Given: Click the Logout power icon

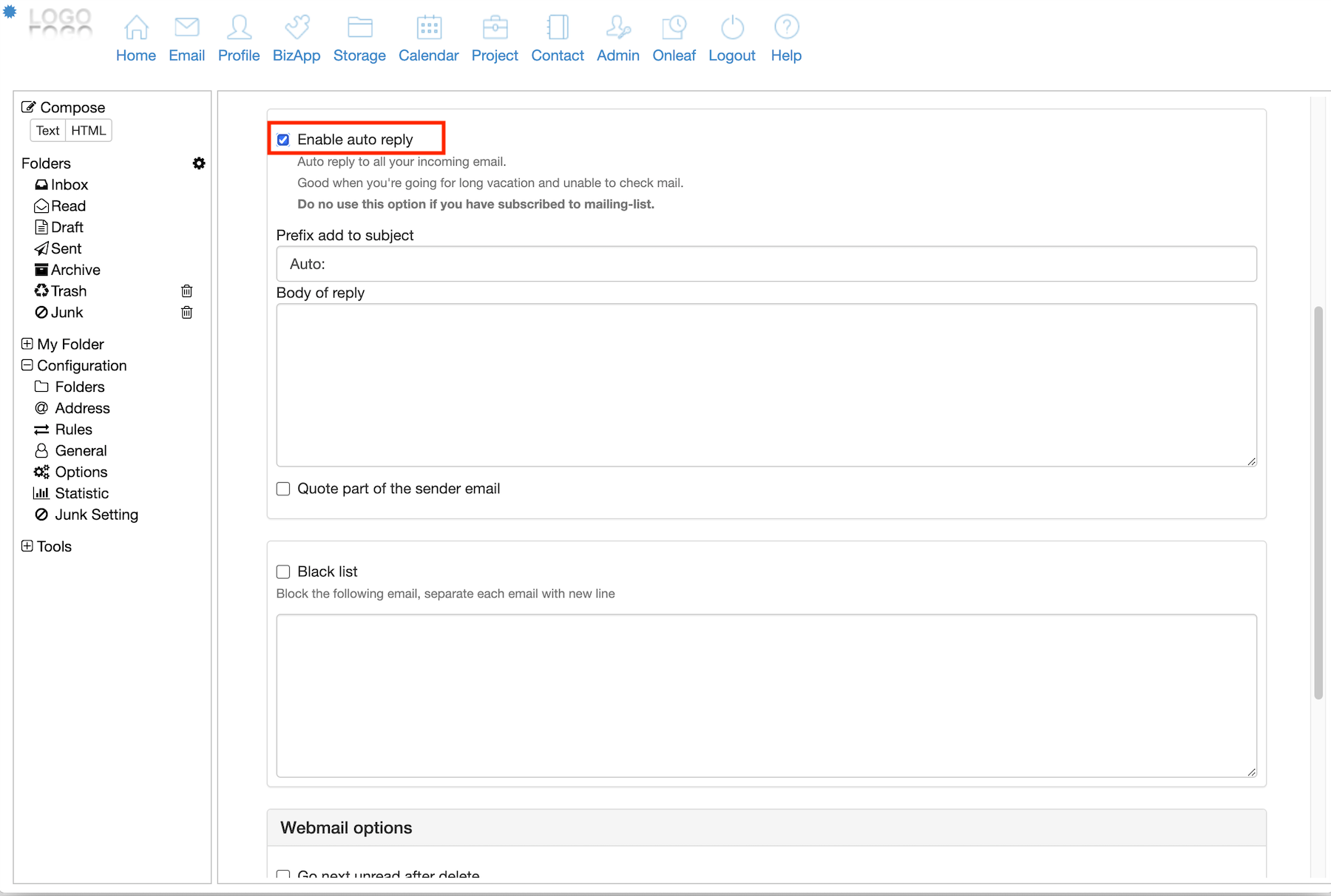Looking at the screenshot, I should (x=732, y=27).
